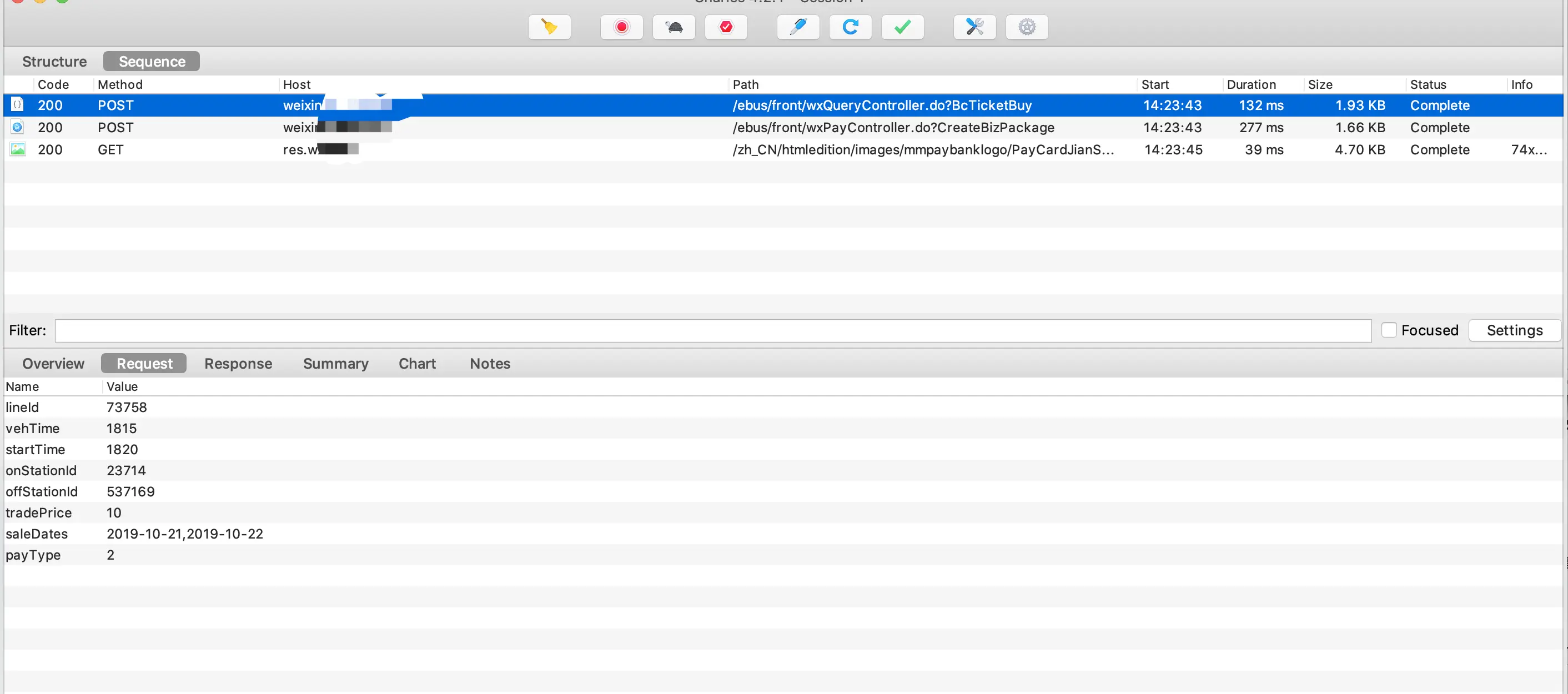Screen dimensions: 1568x694
Task: Click the 132 ms duration cell
Action: pos(1261,105)
